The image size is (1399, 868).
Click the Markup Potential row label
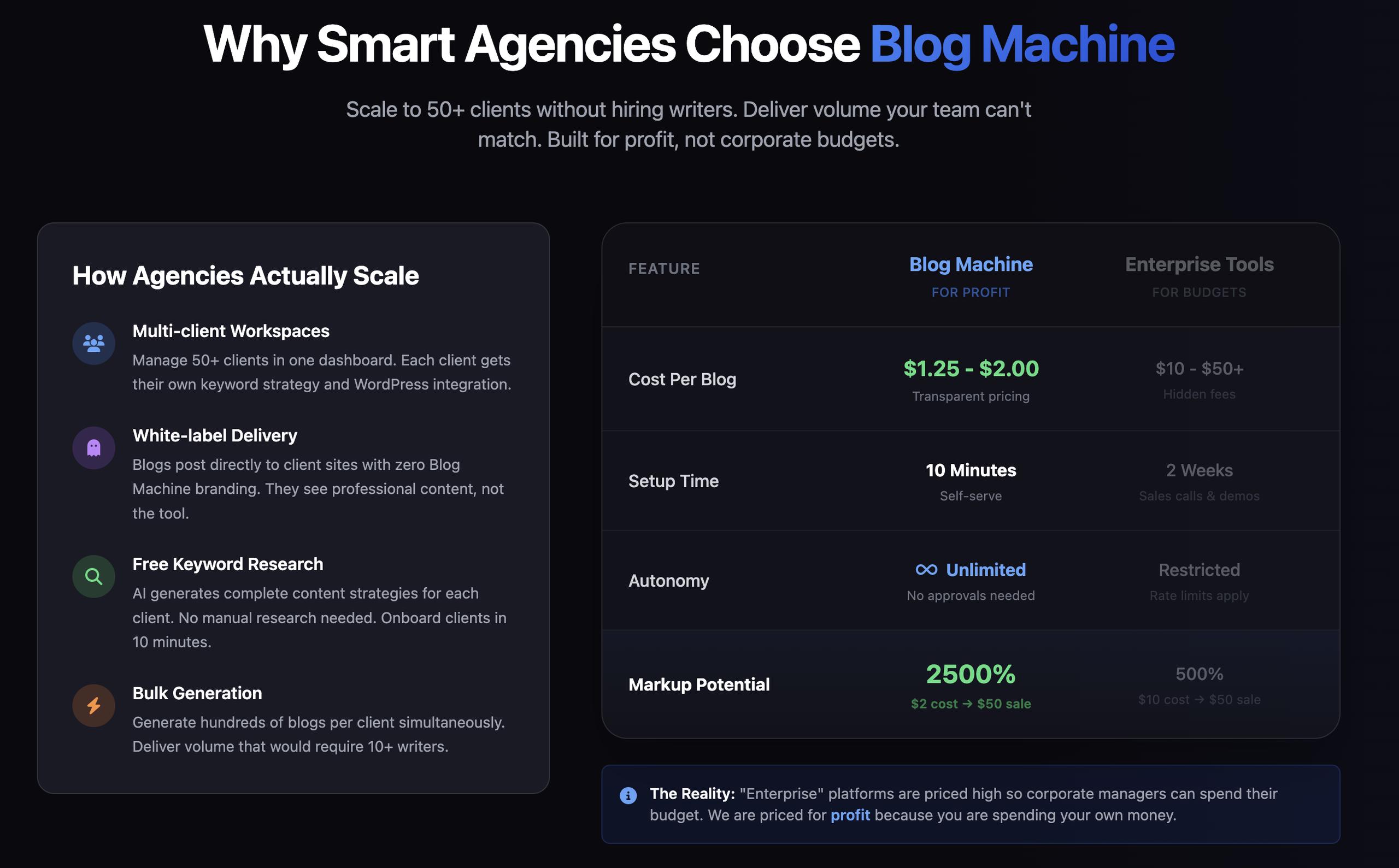point(699,684)
